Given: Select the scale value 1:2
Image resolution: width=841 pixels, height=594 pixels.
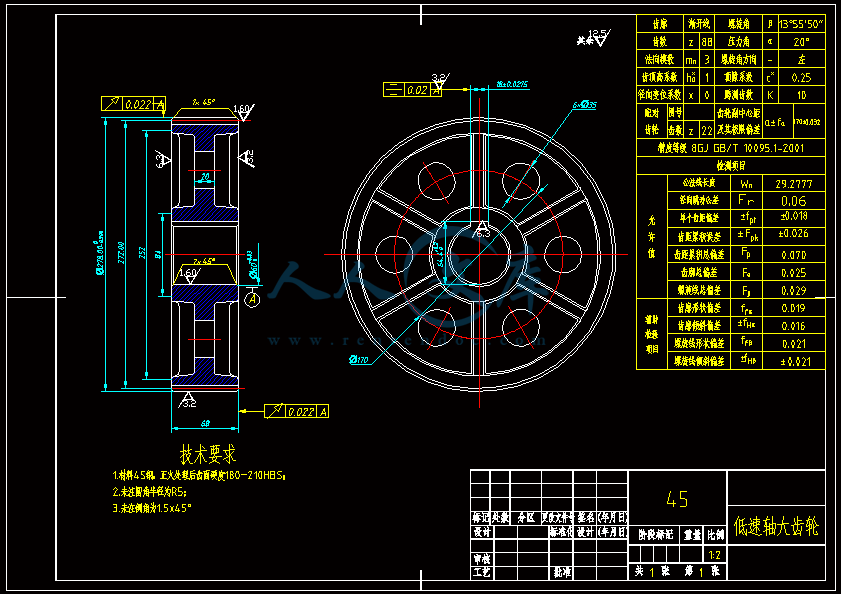Looking at the screenshot, I should tap(714, 555).
